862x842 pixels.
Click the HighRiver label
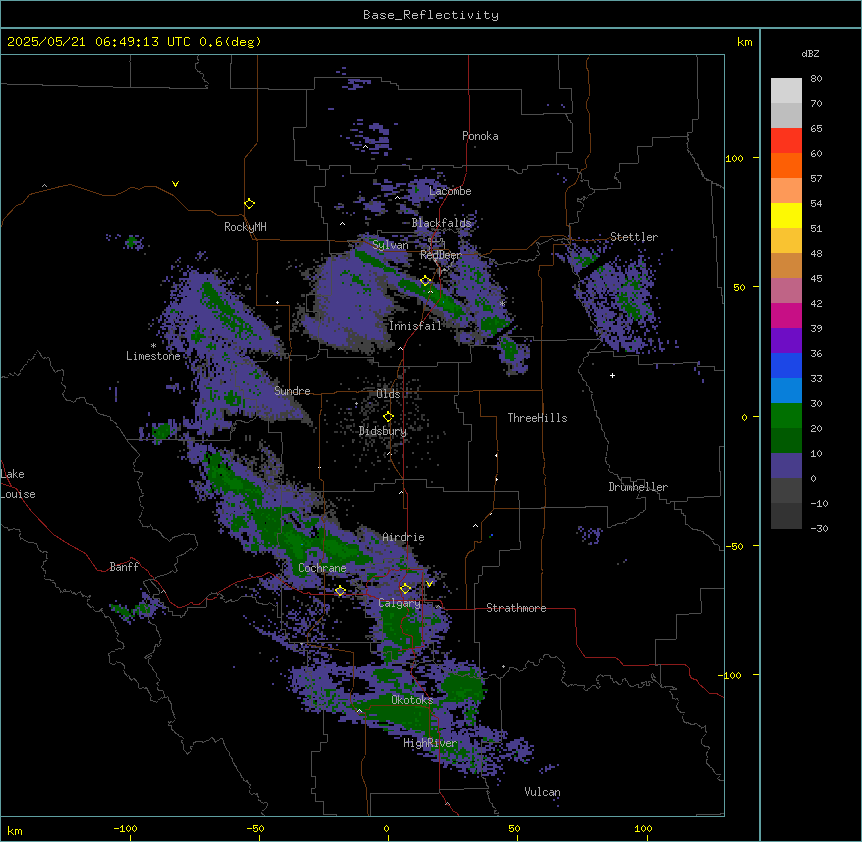(430, 743)
